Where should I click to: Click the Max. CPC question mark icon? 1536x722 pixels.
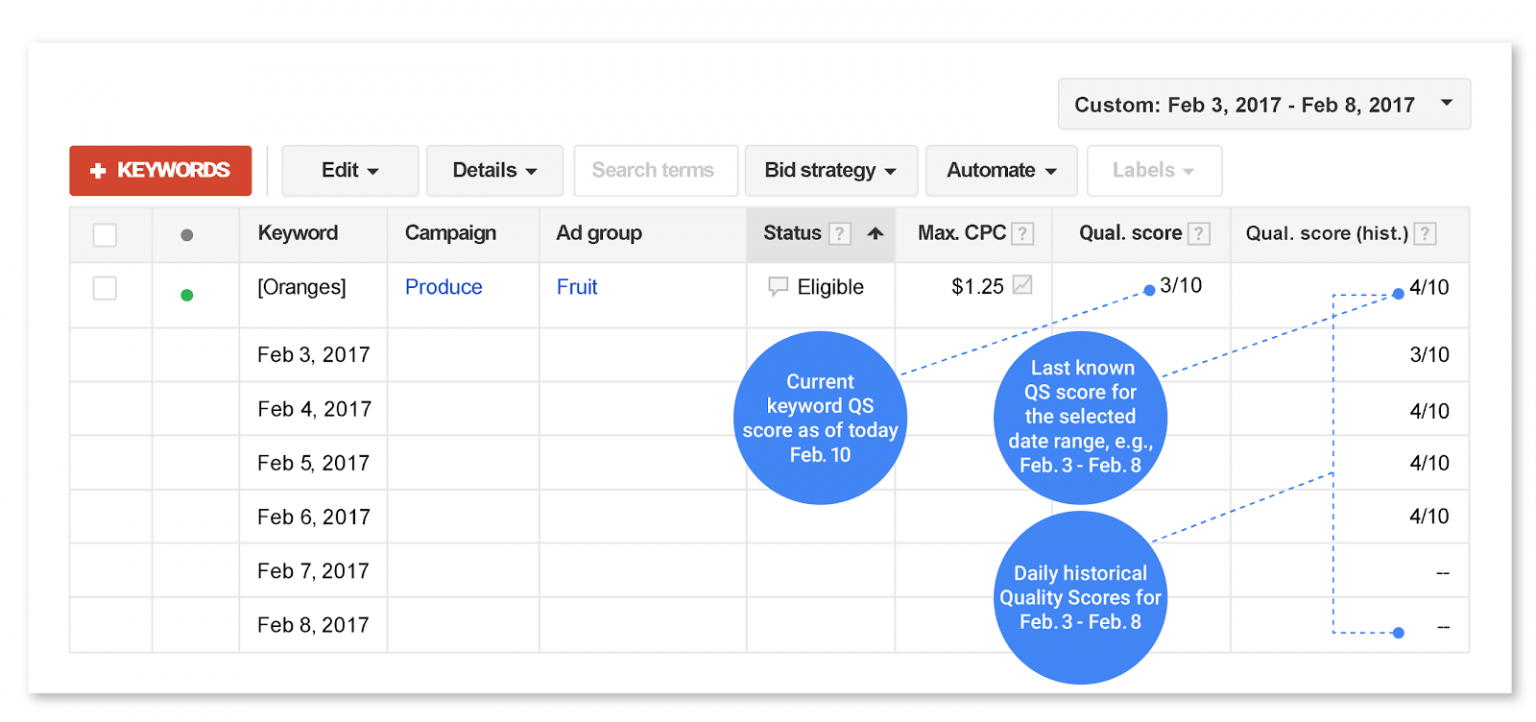pos(1023,233)
